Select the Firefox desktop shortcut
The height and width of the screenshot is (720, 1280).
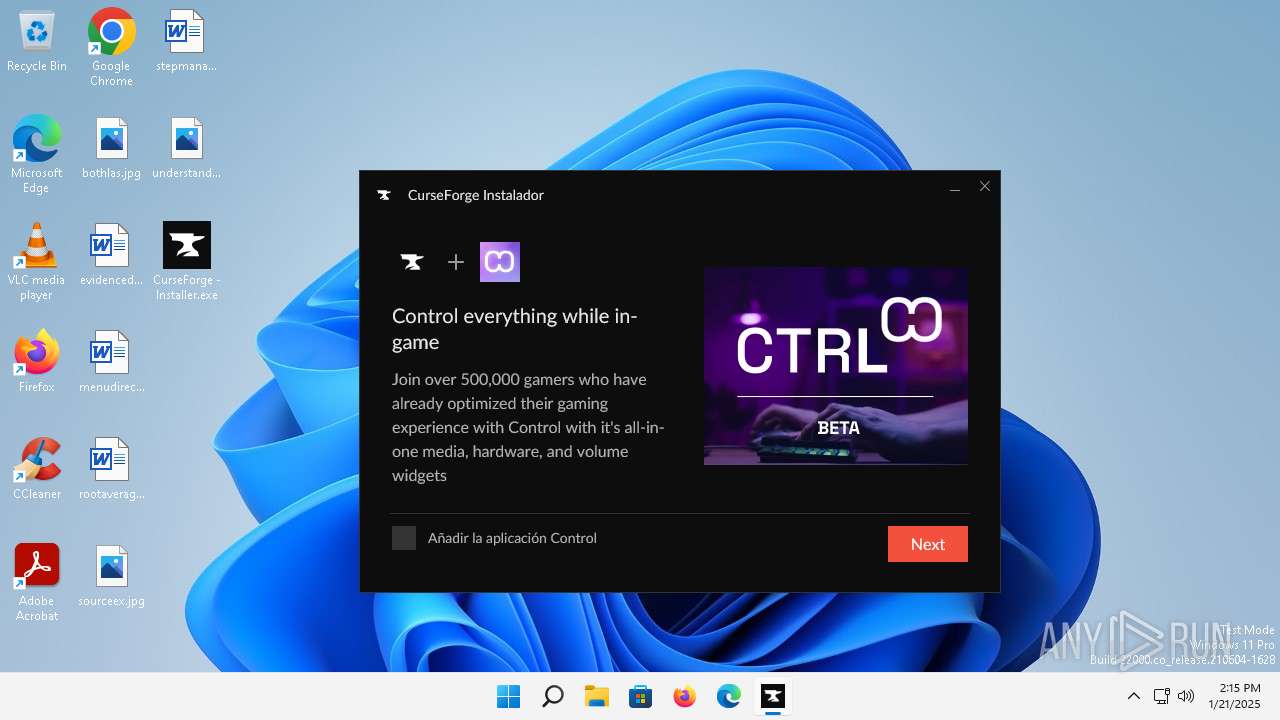37,362
